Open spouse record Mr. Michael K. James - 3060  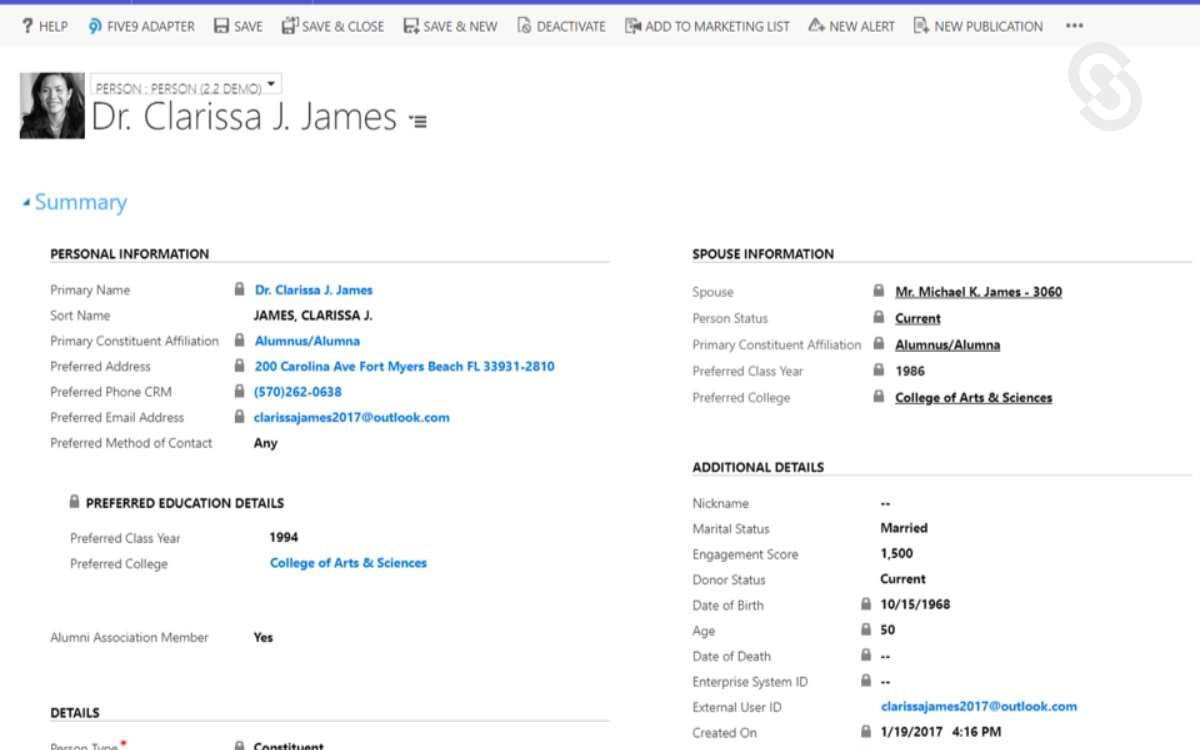pos(980,291)
